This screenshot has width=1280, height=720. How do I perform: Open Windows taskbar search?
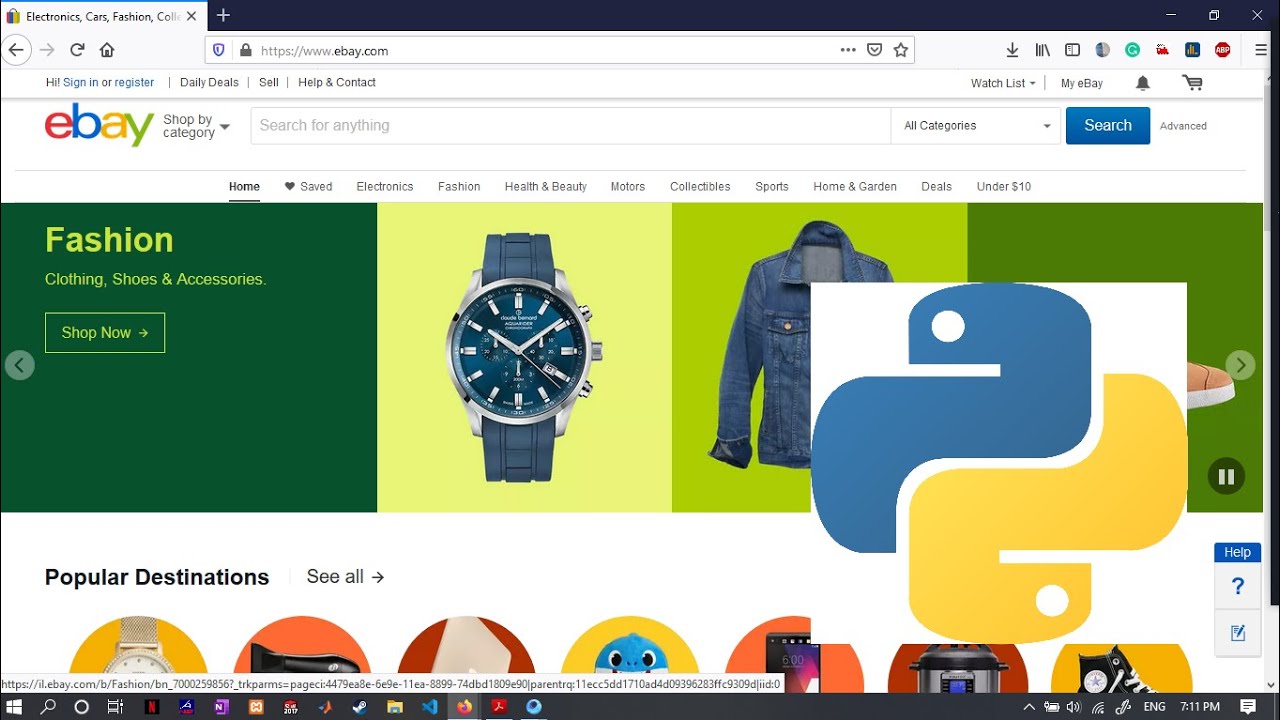[x=48, y=706]
